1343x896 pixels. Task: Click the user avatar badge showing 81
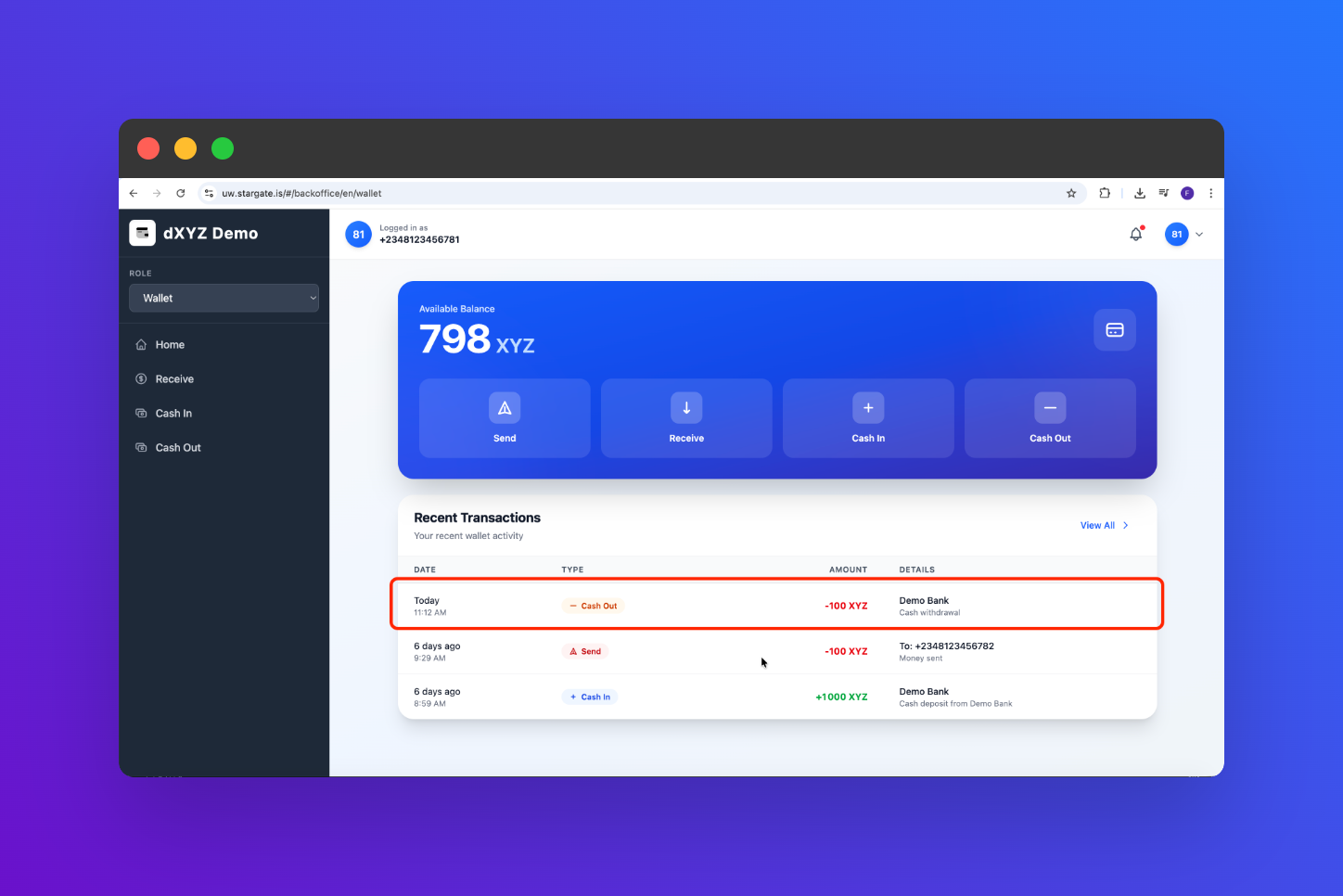point(1175,234)
